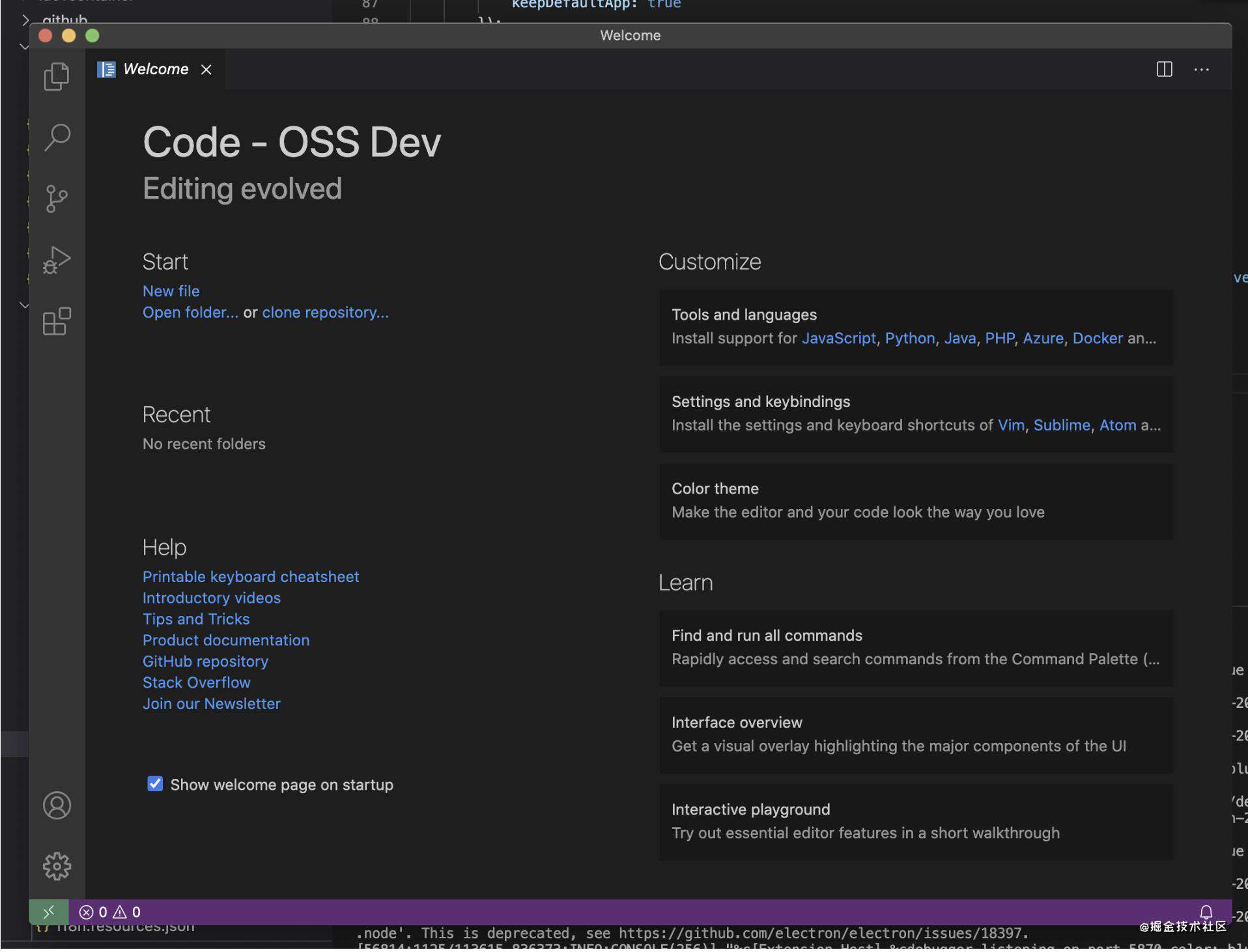
Task: Install Python language support link
Action: click(x=910, y=339)
